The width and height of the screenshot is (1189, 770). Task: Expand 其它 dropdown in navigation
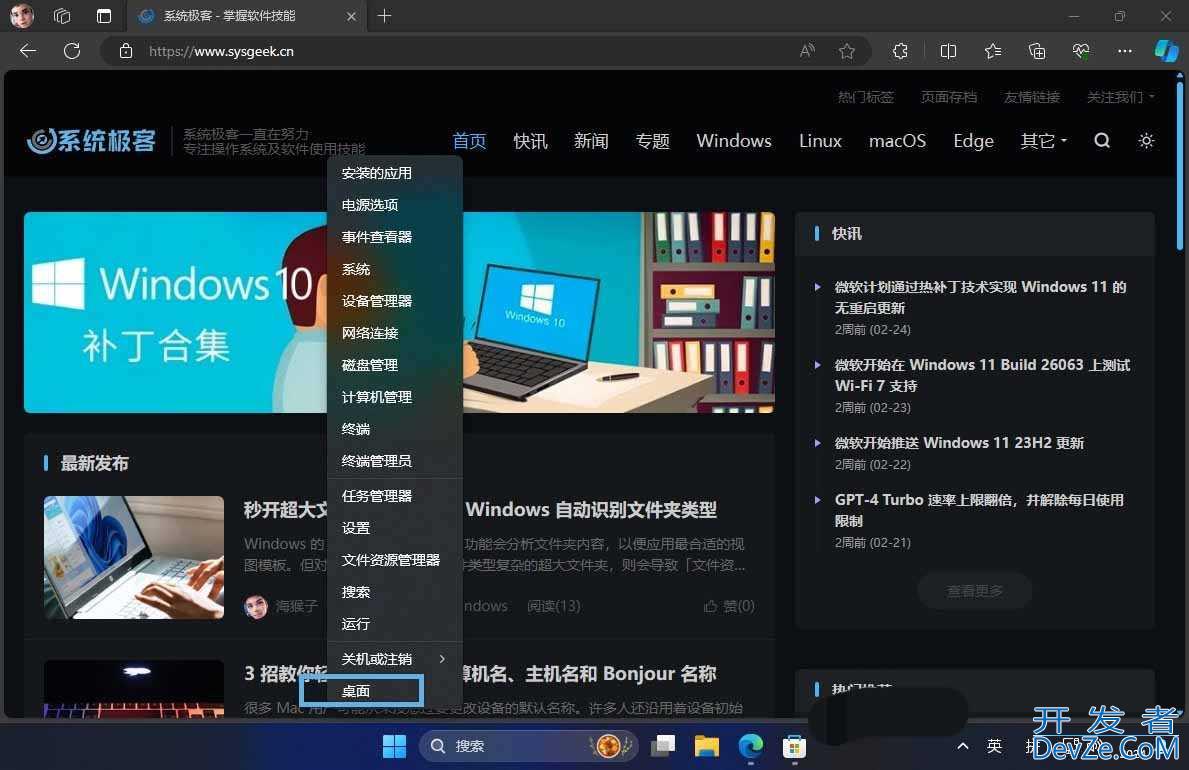click(x=1043, y=140)
